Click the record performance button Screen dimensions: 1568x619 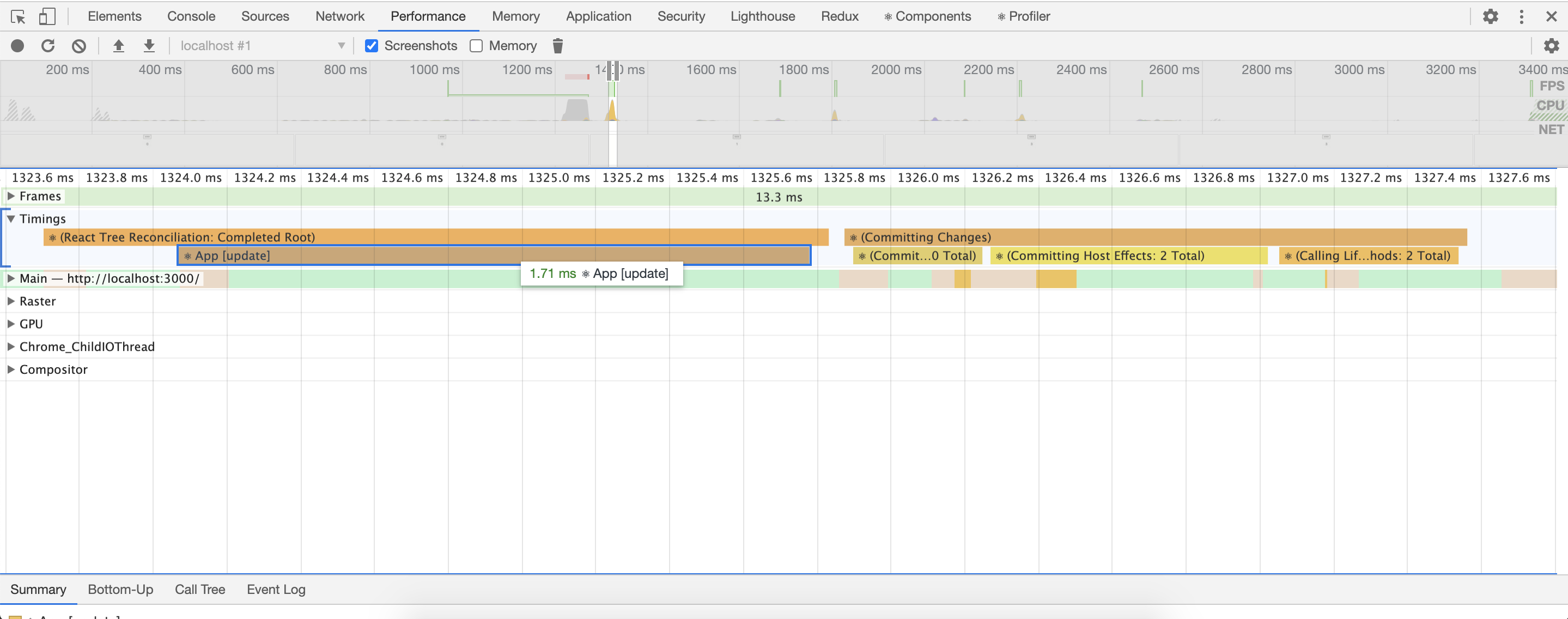pyautogui.click(x=17, y=46)
